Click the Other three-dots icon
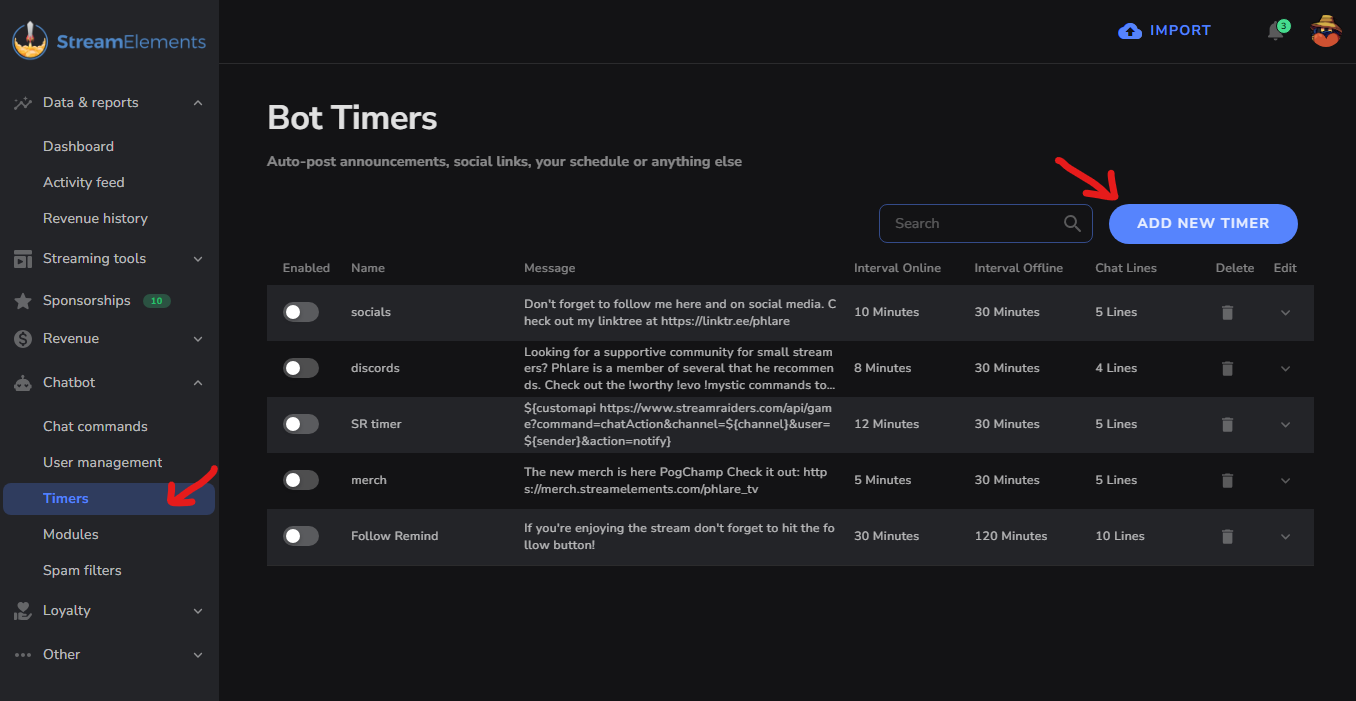The image size is (1356, 701). coord(22,655)
